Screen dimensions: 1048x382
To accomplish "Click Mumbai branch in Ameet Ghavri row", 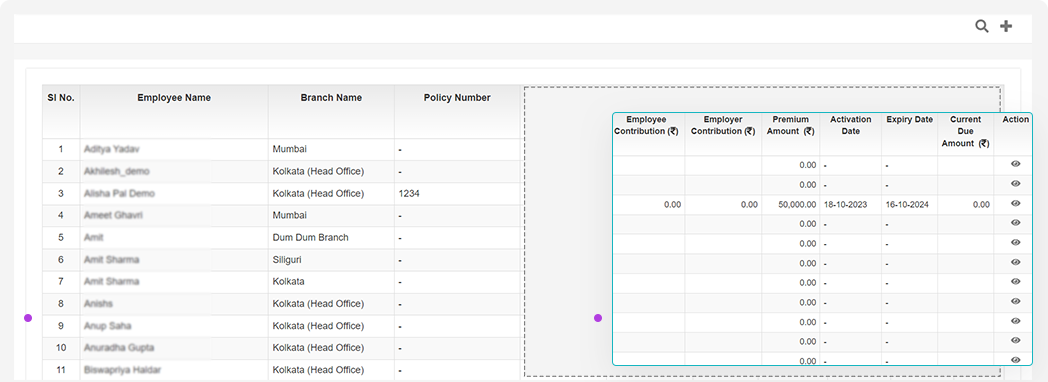I will coord(289,216).
